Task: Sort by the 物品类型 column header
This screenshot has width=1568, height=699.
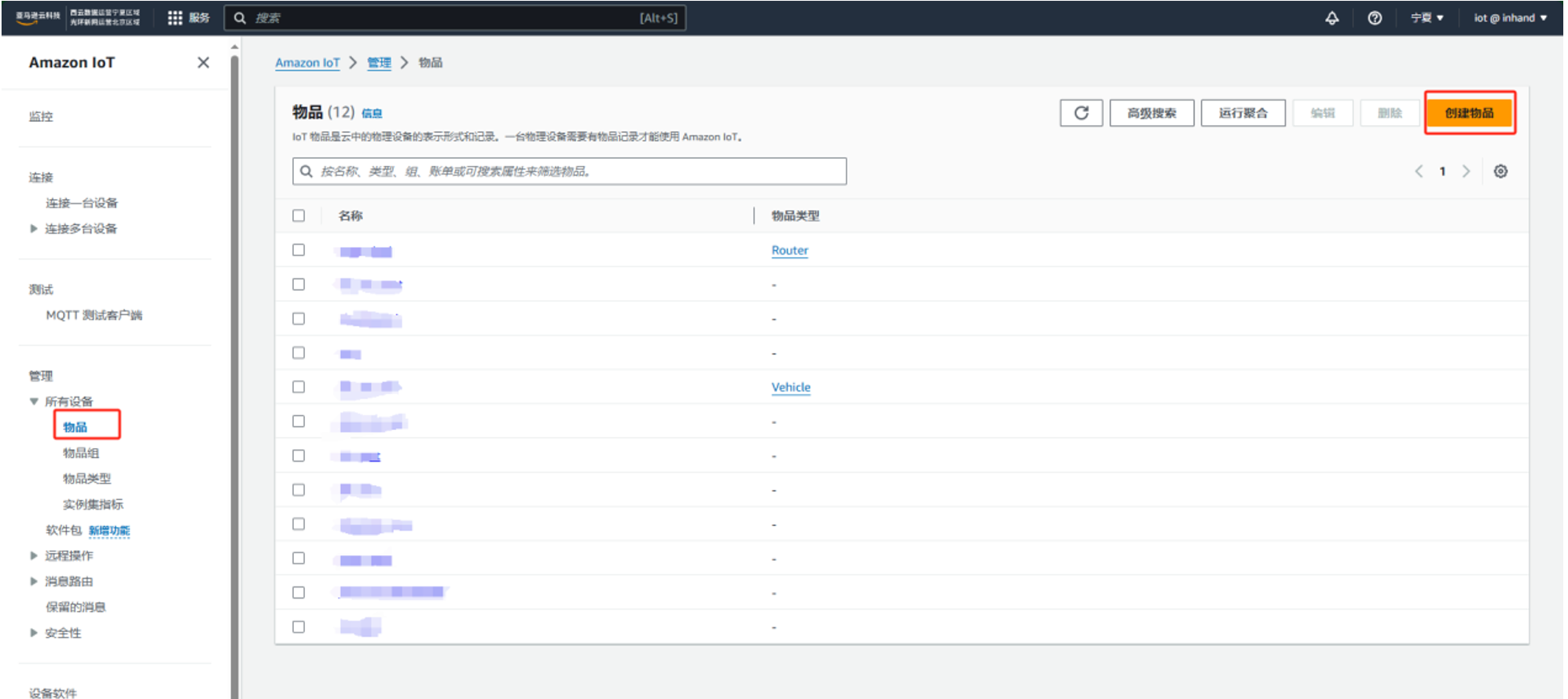Action: tap(795, 215)
